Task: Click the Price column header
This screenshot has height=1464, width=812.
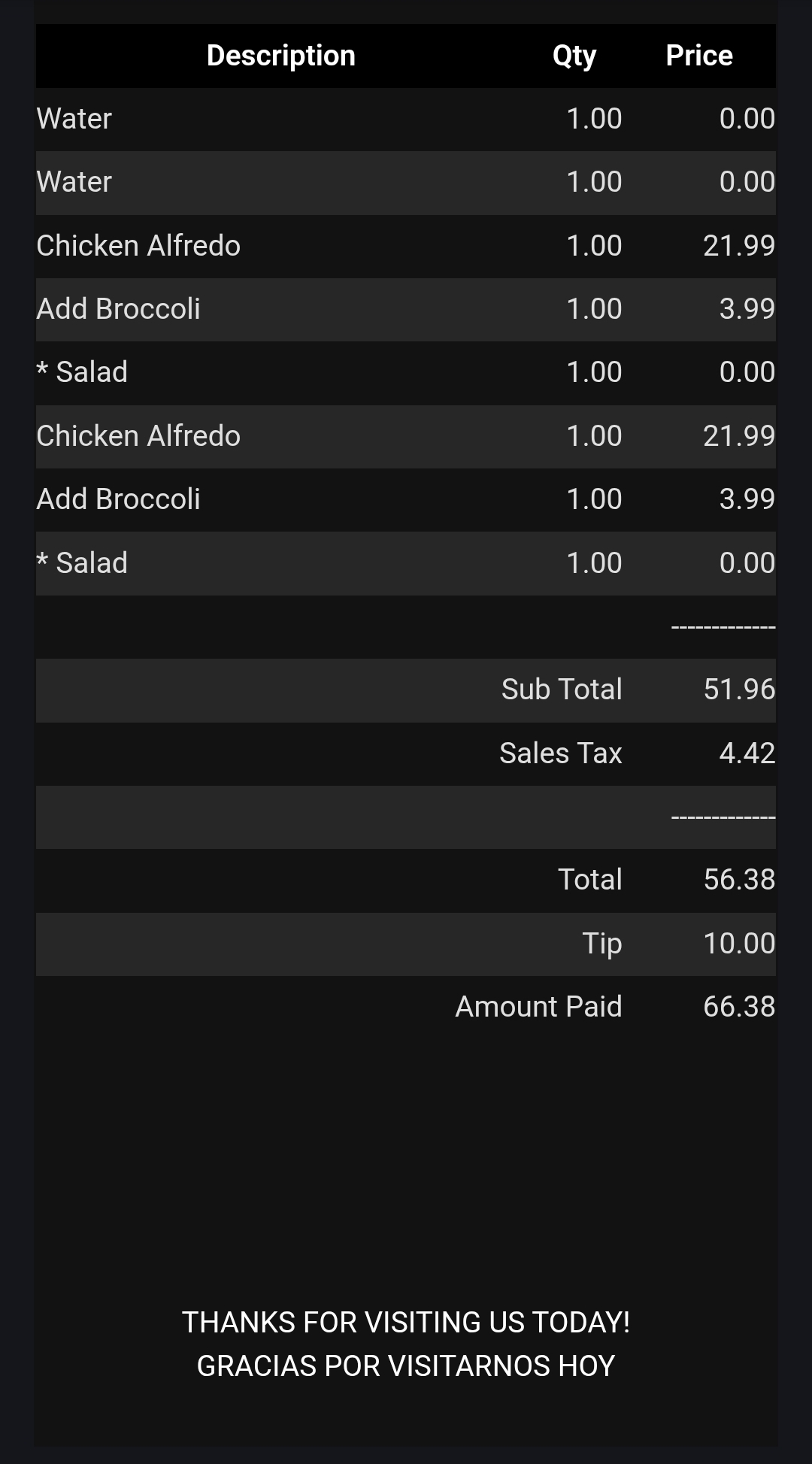Action: [x=699, y=56]
